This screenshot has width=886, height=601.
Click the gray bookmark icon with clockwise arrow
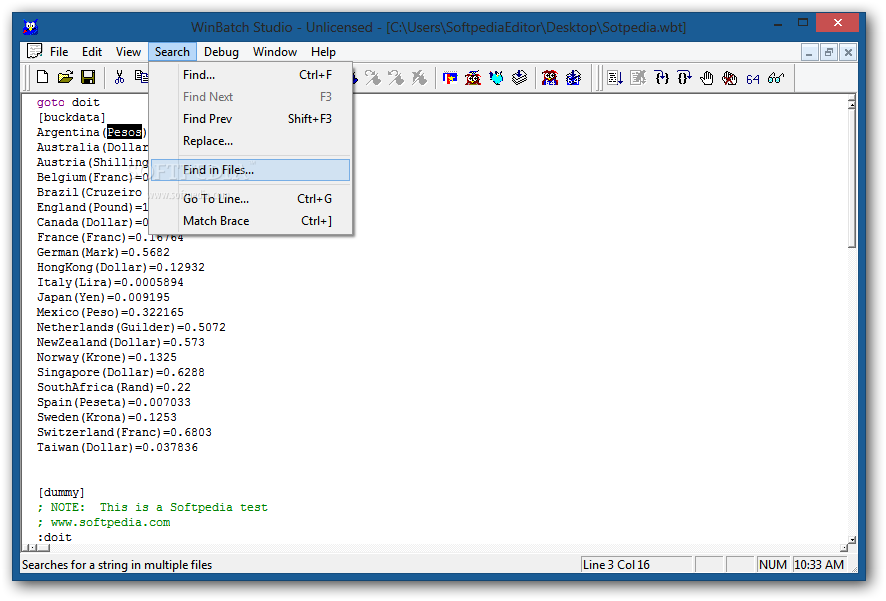coord(373,78)
